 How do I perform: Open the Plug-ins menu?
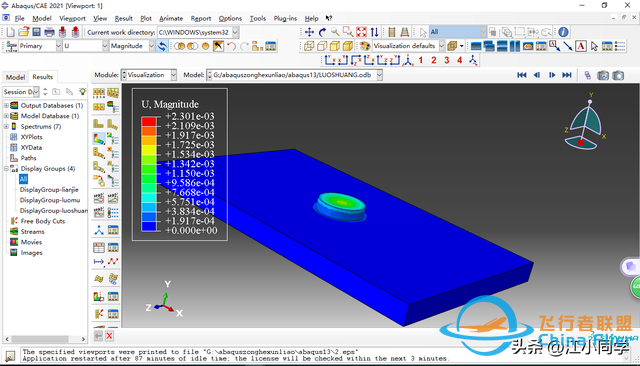click(285, 18)
